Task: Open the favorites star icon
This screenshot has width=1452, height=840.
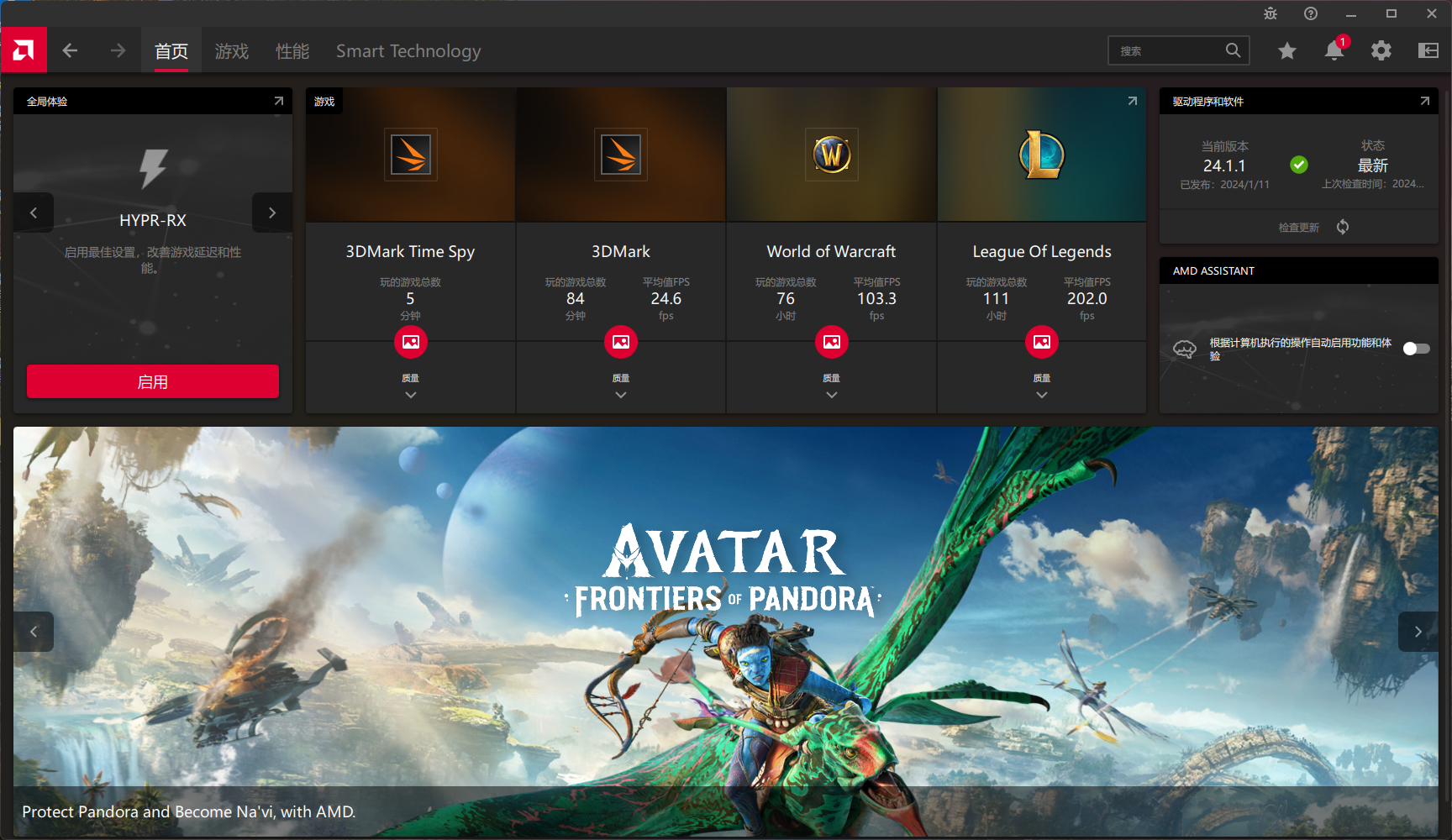Action: coord(1286,50)
